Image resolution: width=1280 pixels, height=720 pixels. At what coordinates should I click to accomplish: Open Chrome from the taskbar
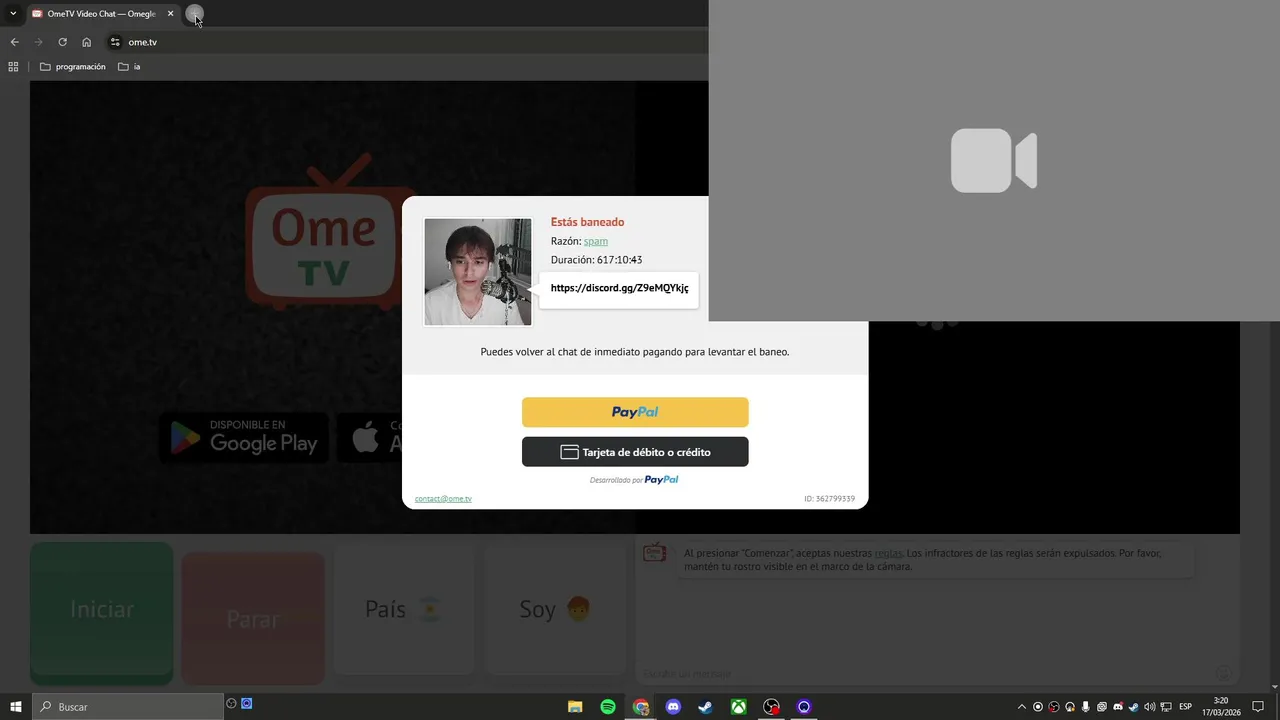click(641, 707)
